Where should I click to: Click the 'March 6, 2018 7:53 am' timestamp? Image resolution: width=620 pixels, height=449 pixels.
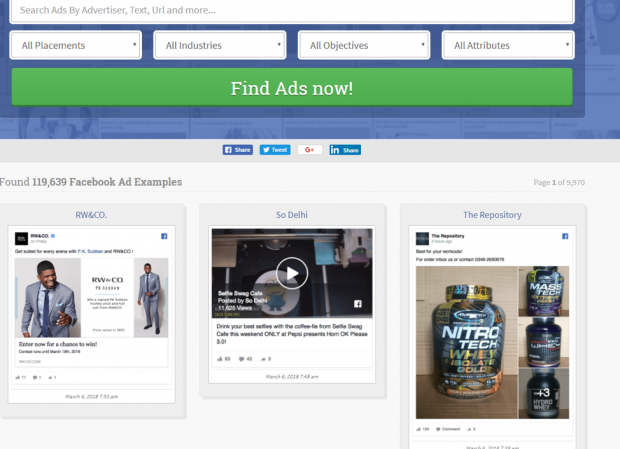(x=91, y=396)
